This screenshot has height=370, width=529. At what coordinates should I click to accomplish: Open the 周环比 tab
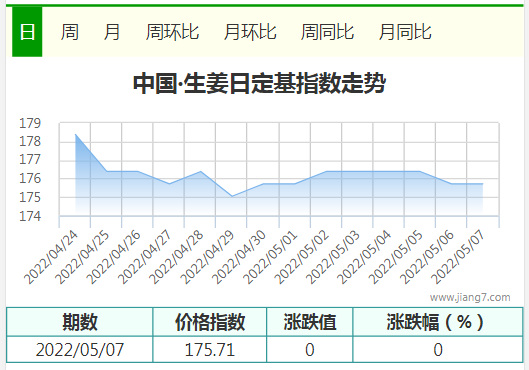click(172, 32)
